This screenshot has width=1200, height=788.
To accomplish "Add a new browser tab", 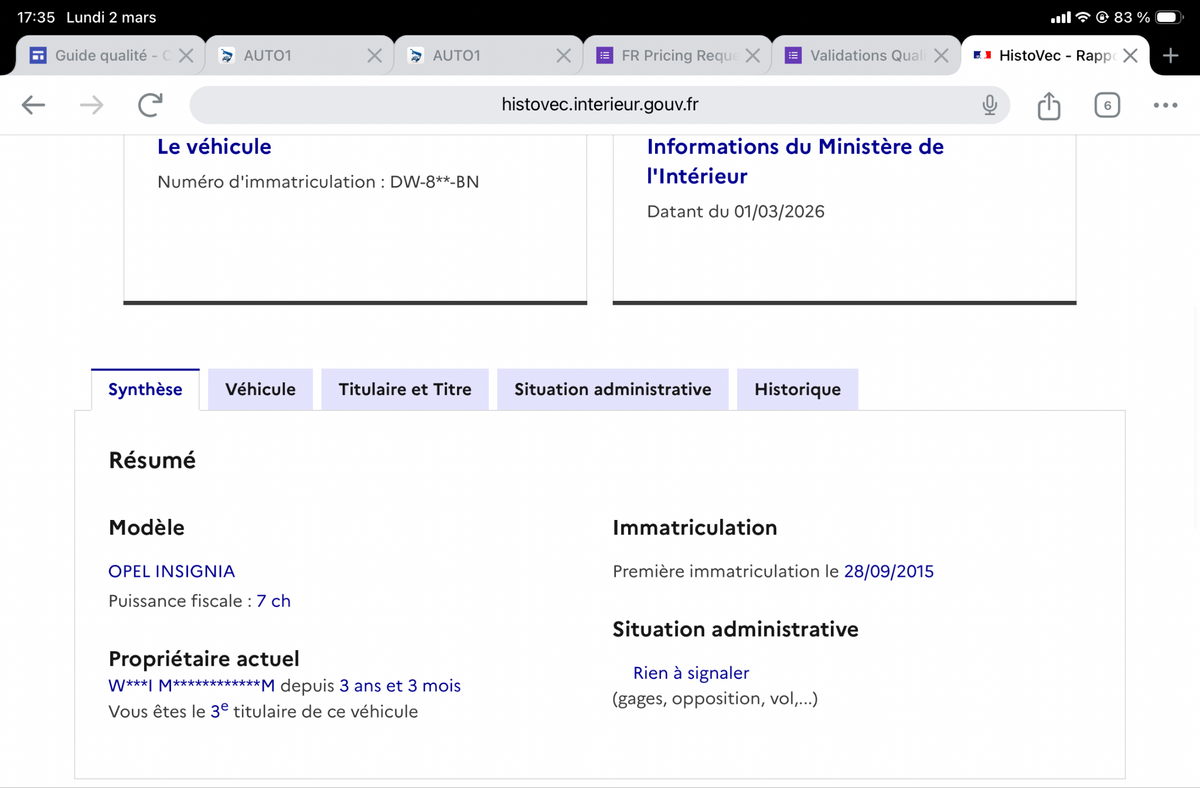I will [x=1170, y=55].
